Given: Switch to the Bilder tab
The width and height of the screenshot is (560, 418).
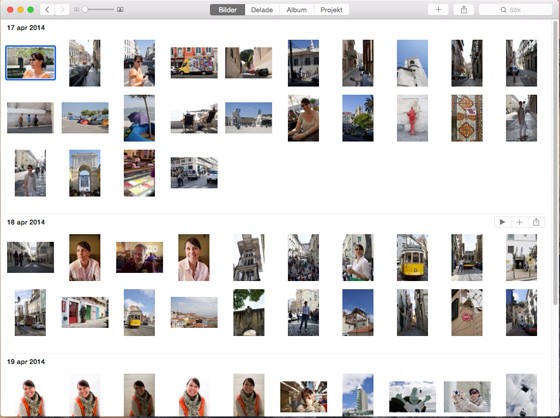Looking at the screenshot, I should pos(228,10).
